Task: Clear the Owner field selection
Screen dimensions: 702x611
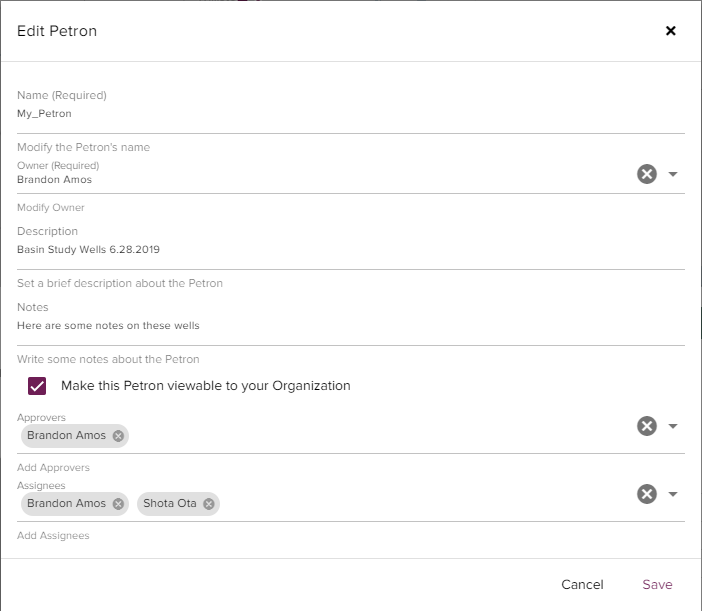Action: click(x=647, y=174)
